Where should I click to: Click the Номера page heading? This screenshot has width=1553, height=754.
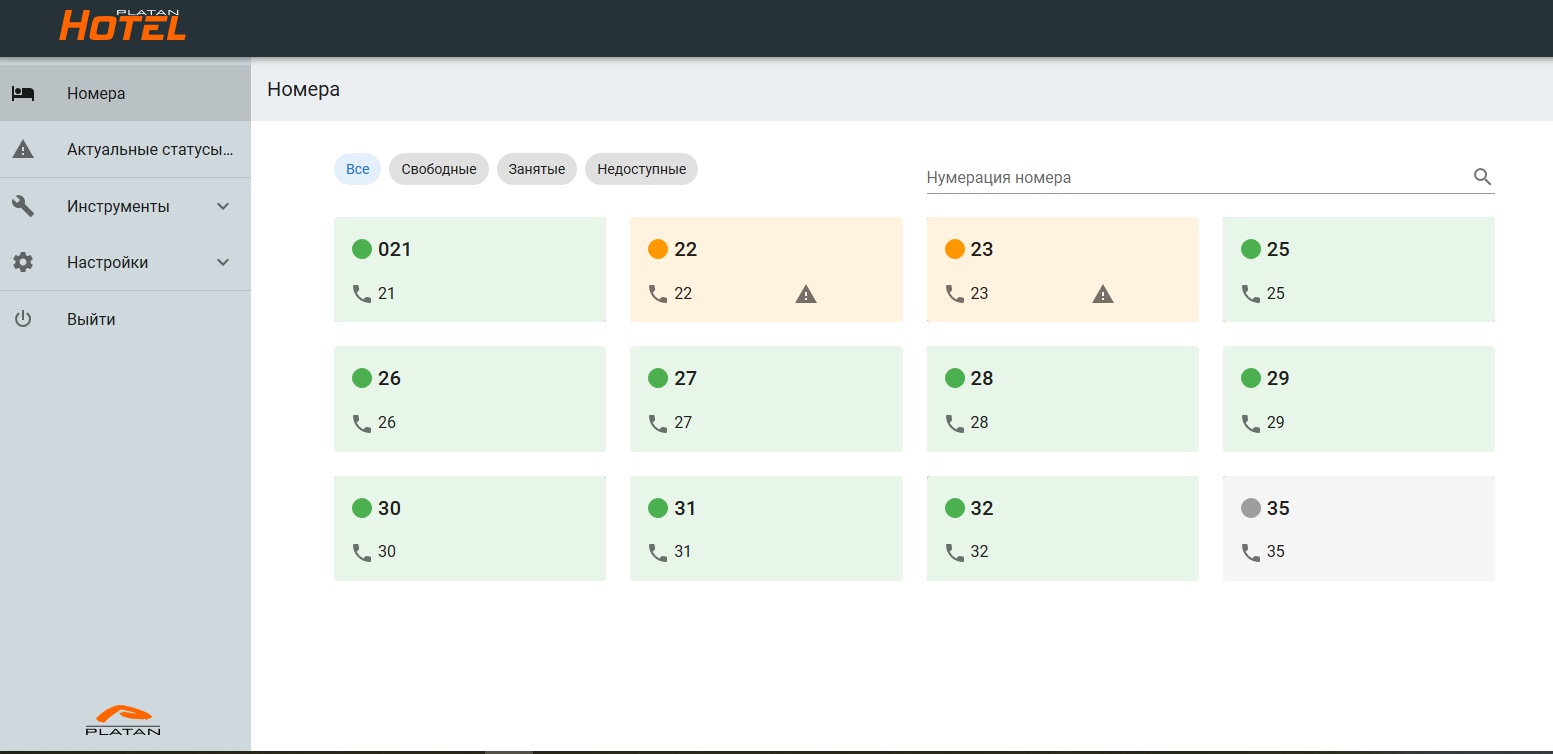pyautogui.click(x=304, y=89)
